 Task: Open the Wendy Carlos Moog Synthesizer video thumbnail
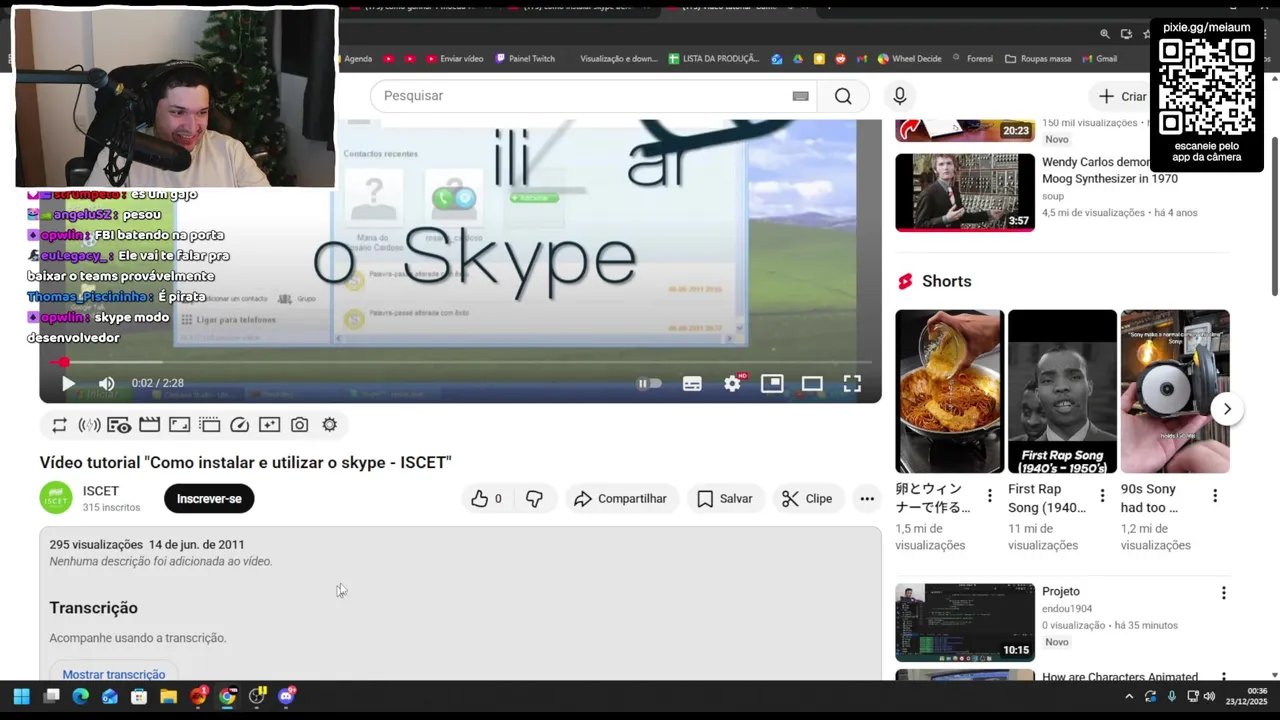965,192
